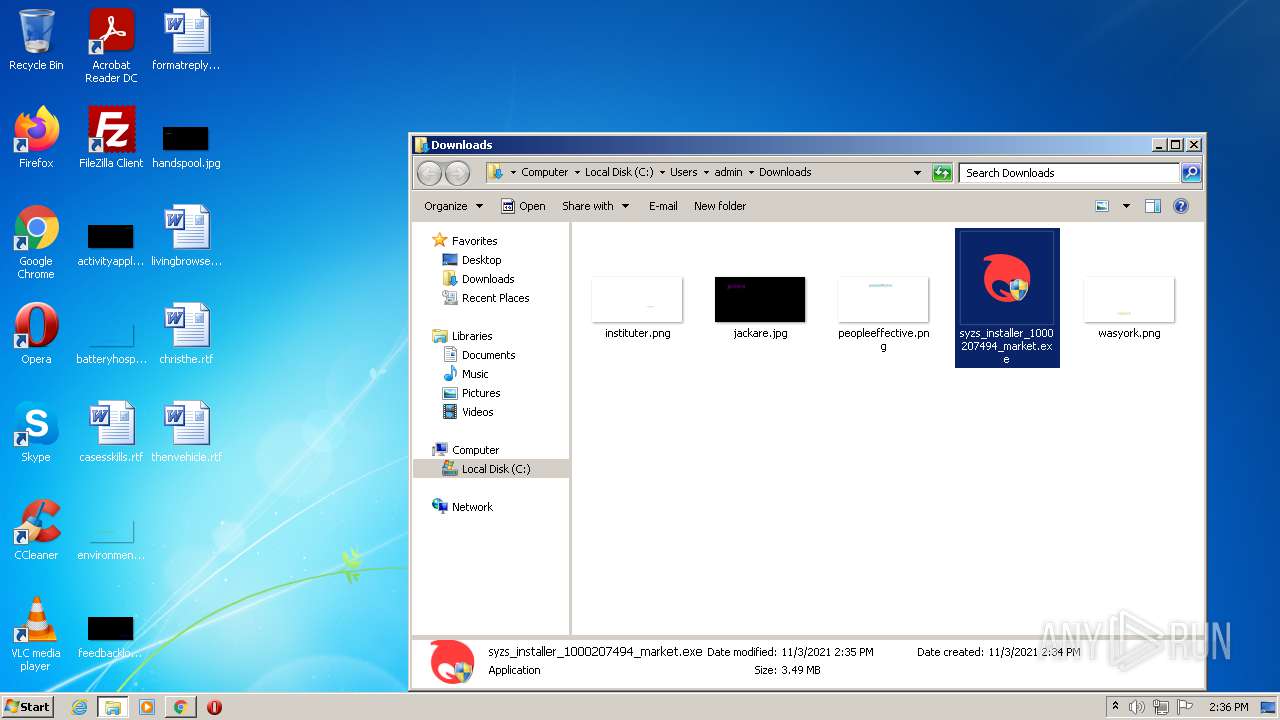Expand the admin breadcrumb arrow
Viewport: 1280px width, 720px height.
pos(751,172)
